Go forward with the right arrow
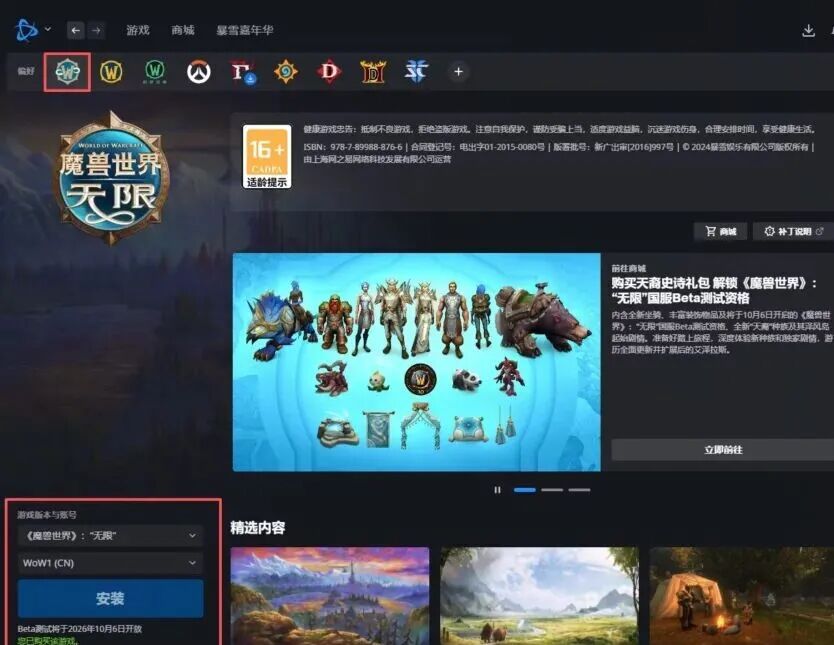834x645 pixels. pyautogui.click(x=96, y=30)
